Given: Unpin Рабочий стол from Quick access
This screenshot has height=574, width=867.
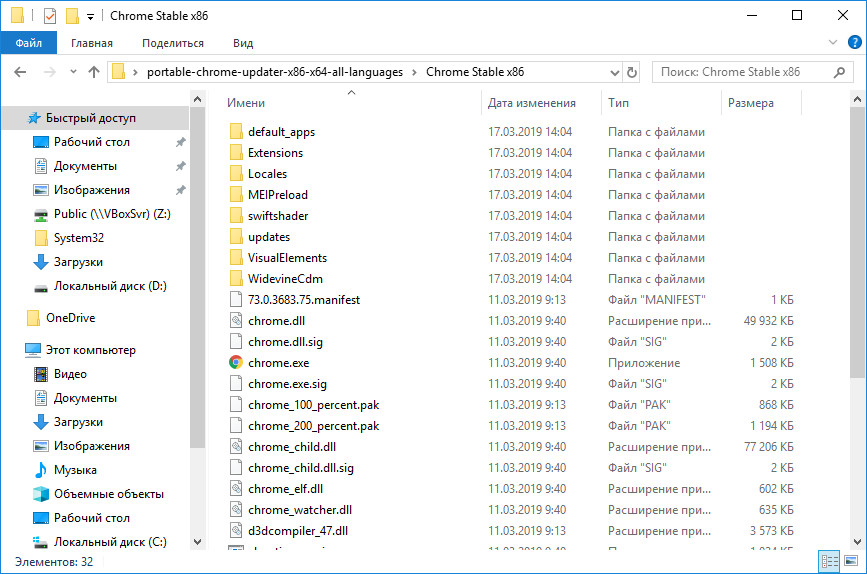Looking at the screenshot, I should click(180, 142).
